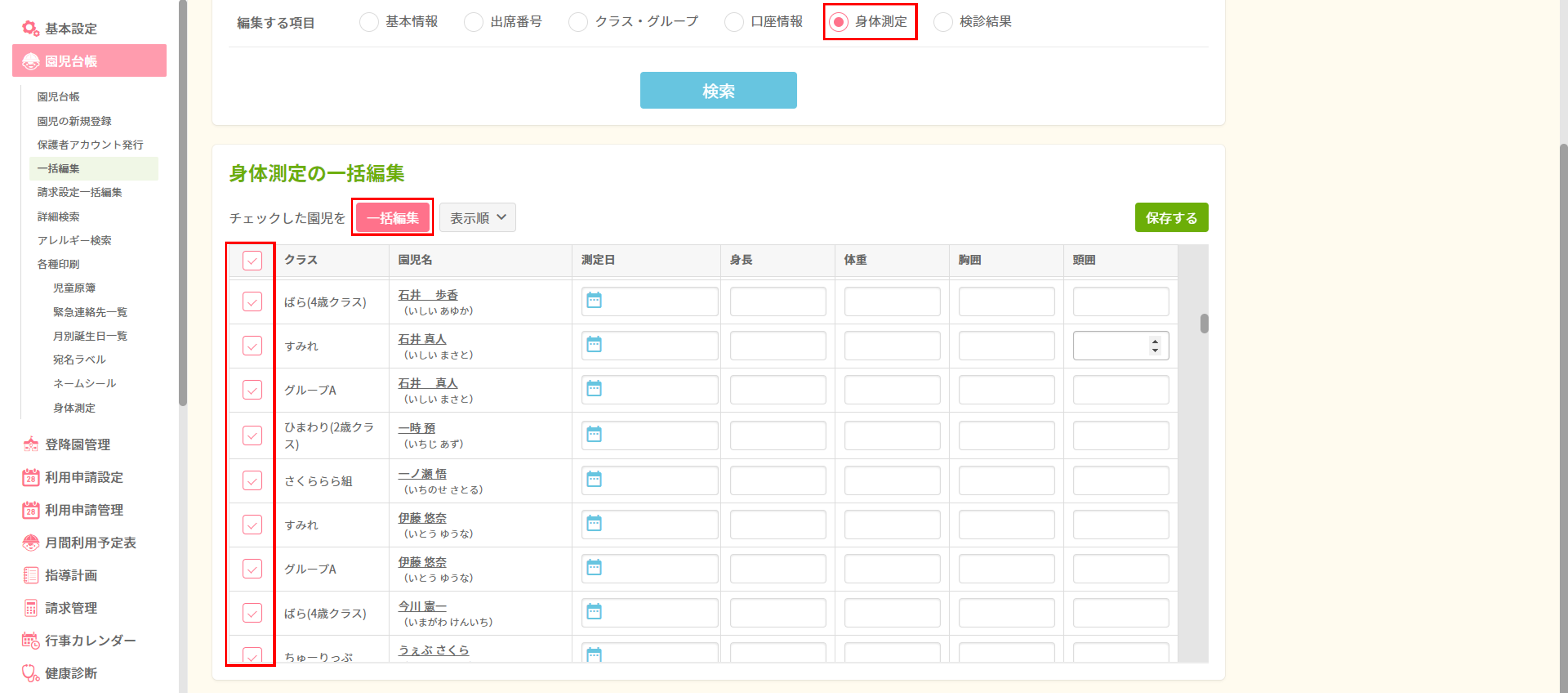Uncheck the checkbox for 一ノ瀬 悟 row
1568x693 pixels.
pyautogui.click(x=252, y=480)
